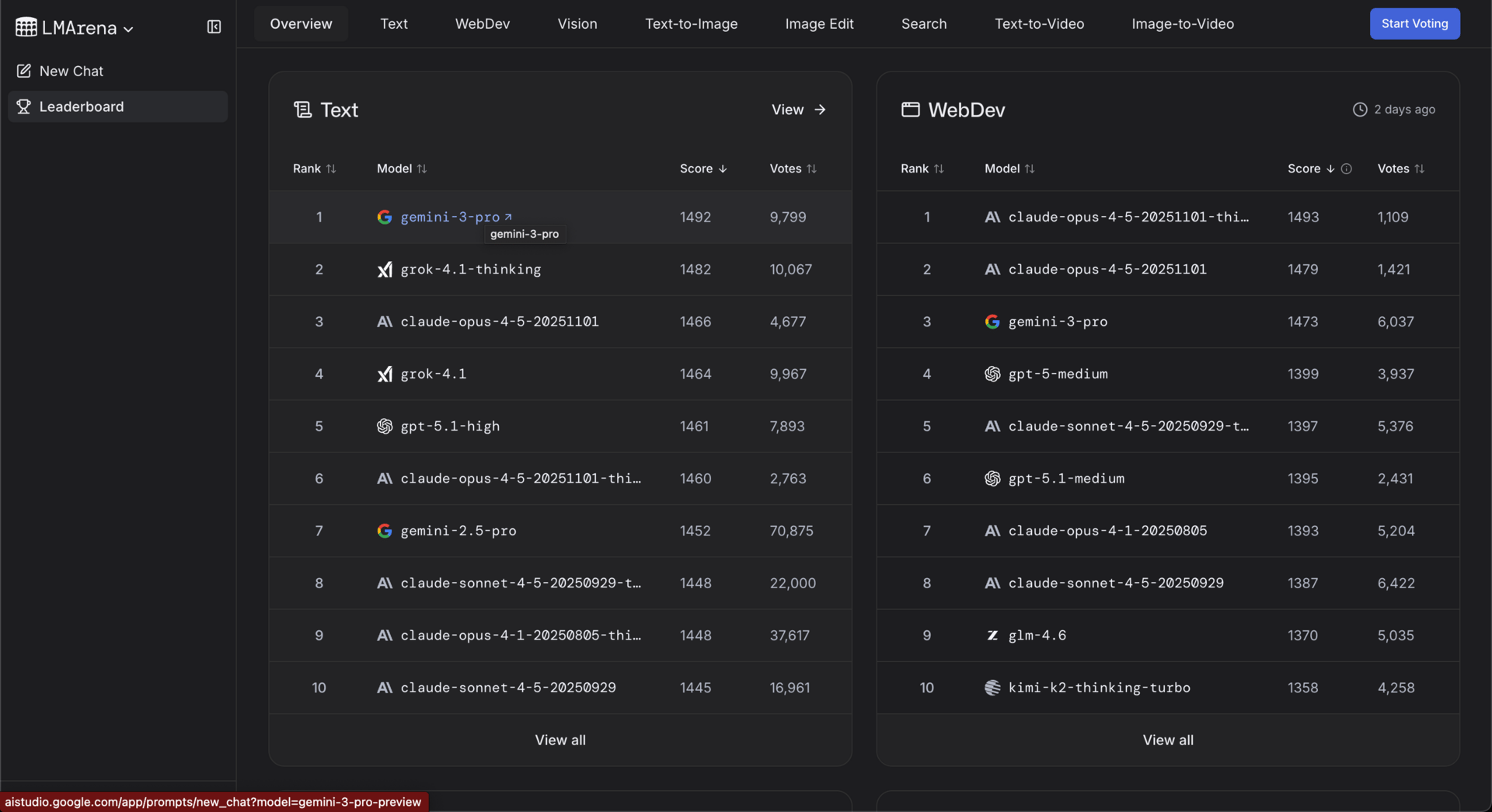The height and width of the screenshot is (812, 1492).
Task: Select the Image Edit tab
Action: pos(819,24)
